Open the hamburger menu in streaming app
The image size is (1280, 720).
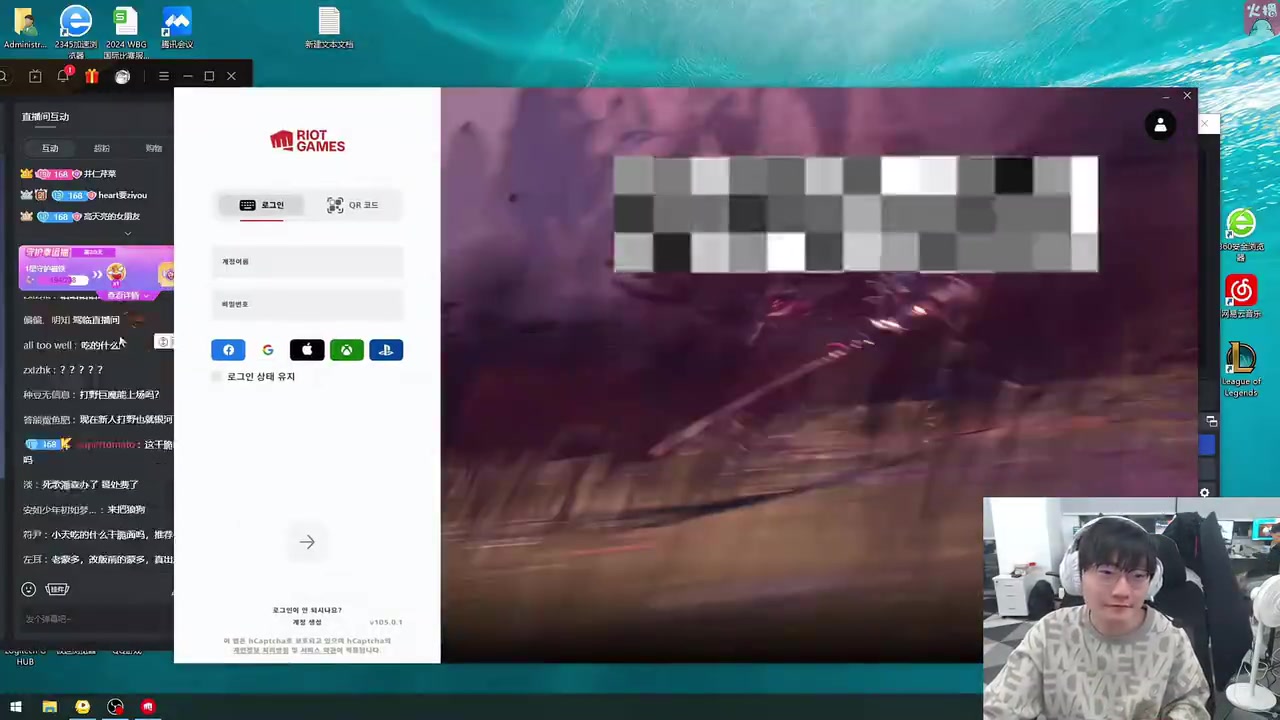[164, 76]
